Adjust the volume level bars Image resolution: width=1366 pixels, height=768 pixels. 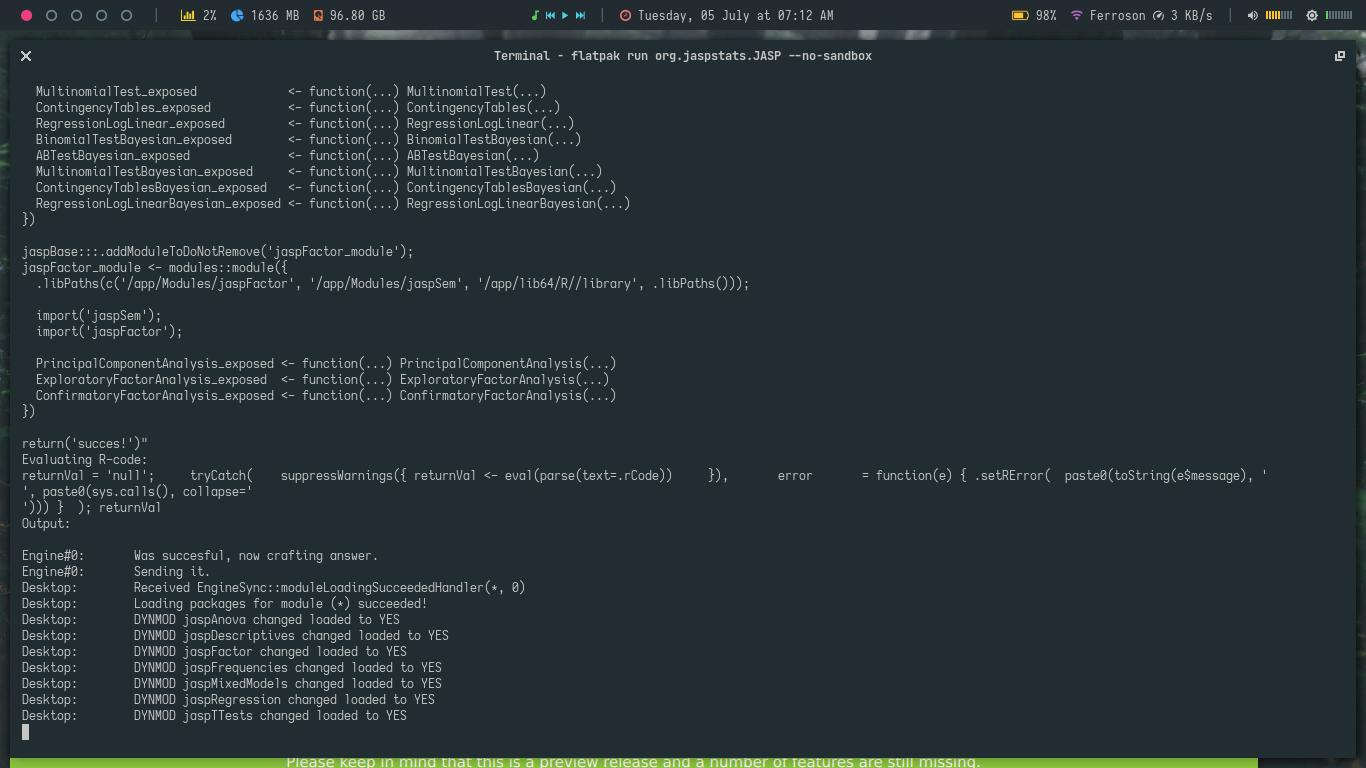1279,15
